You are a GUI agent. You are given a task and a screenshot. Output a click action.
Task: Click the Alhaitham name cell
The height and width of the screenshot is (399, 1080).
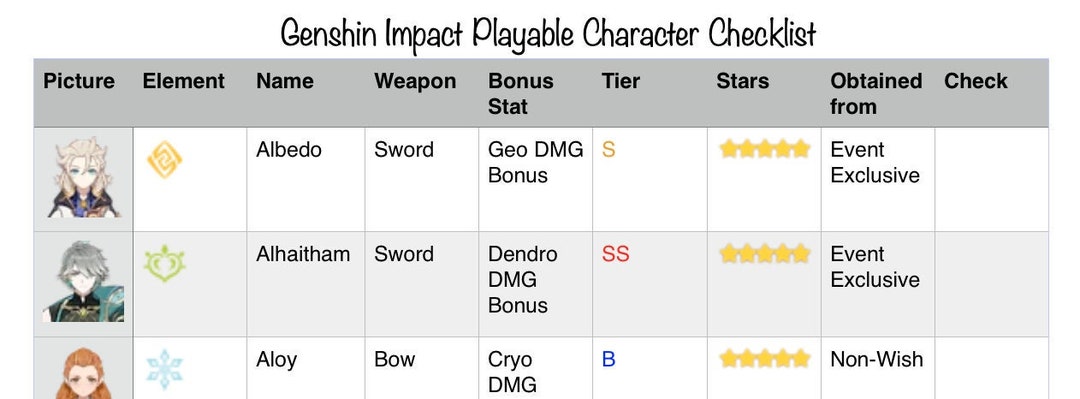pos(306,284)
